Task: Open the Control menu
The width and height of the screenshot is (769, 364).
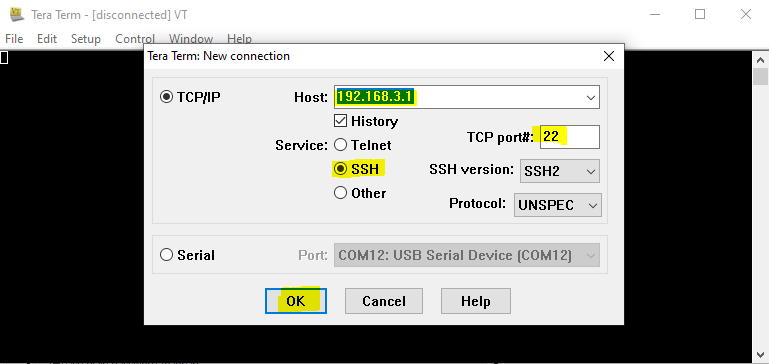Action: tap(135, 39)
